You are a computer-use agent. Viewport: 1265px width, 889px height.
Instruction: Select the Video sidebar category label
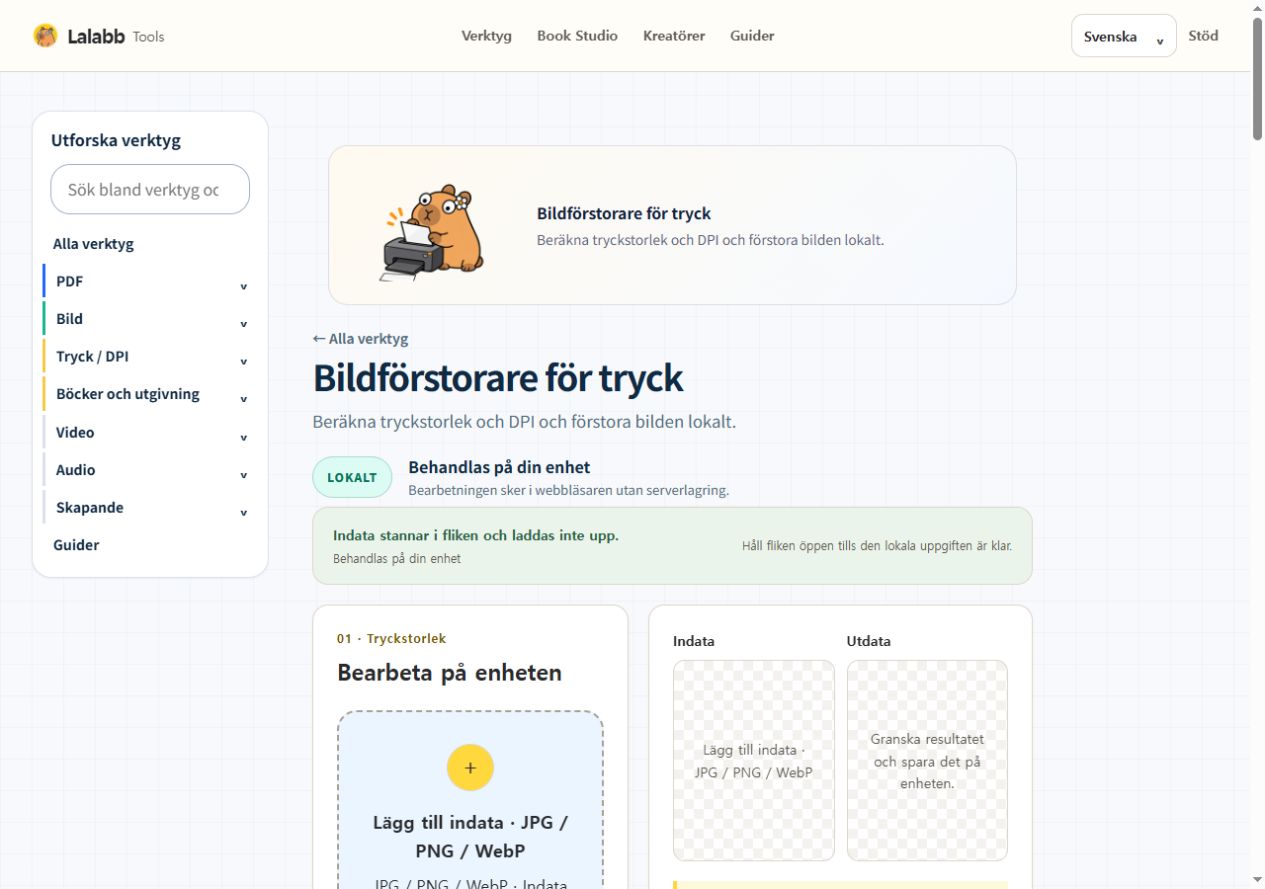(x=75, y=432)
